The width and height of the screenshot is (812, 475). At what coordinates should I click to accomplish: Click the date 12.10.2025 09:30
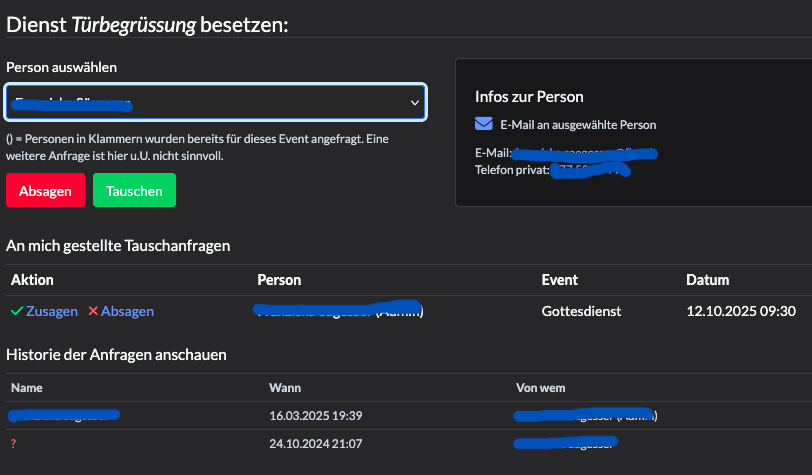[741, 311]
